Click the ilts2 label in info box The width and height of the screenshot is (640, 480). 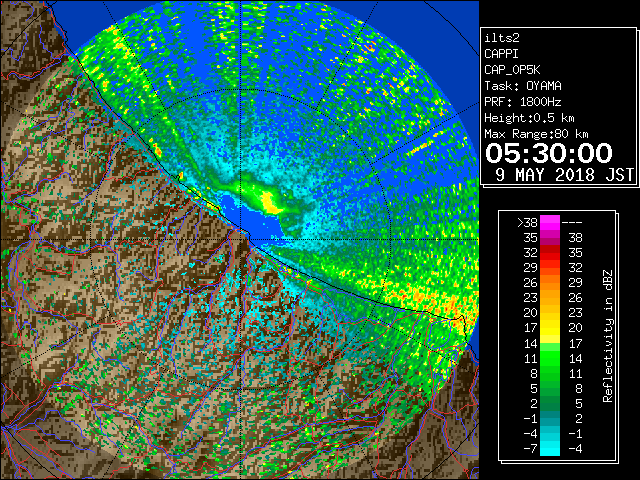[502, 38]
